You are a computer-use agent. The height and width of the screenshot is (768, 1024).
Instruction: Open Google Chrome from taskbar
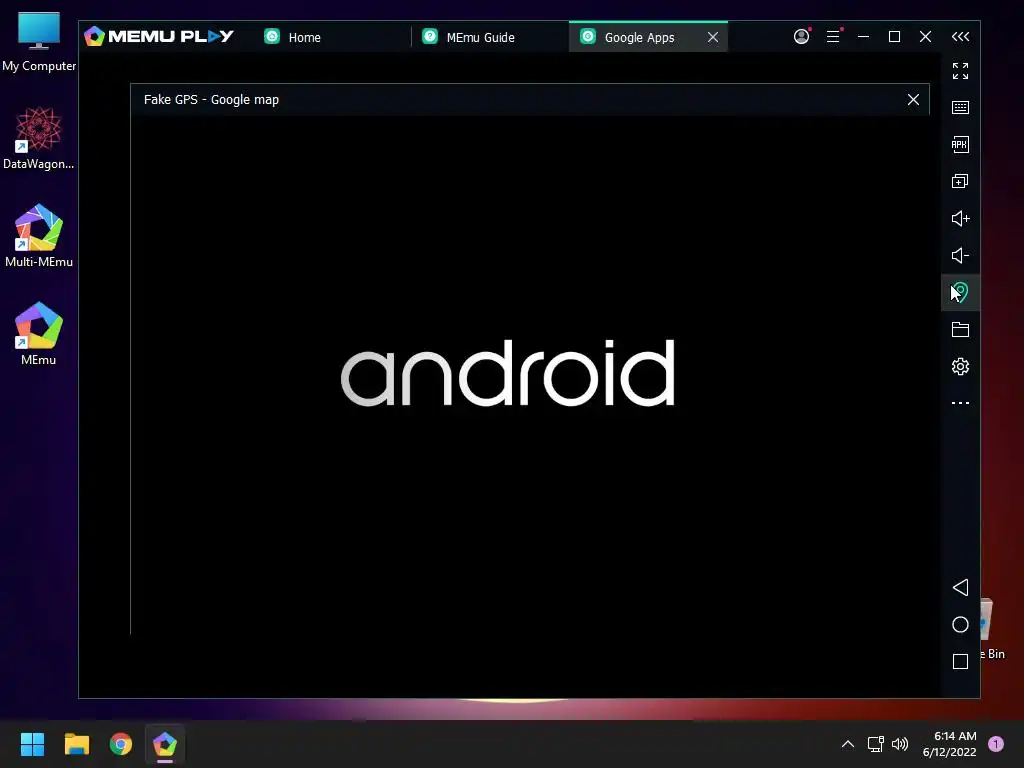coord(121,744)
